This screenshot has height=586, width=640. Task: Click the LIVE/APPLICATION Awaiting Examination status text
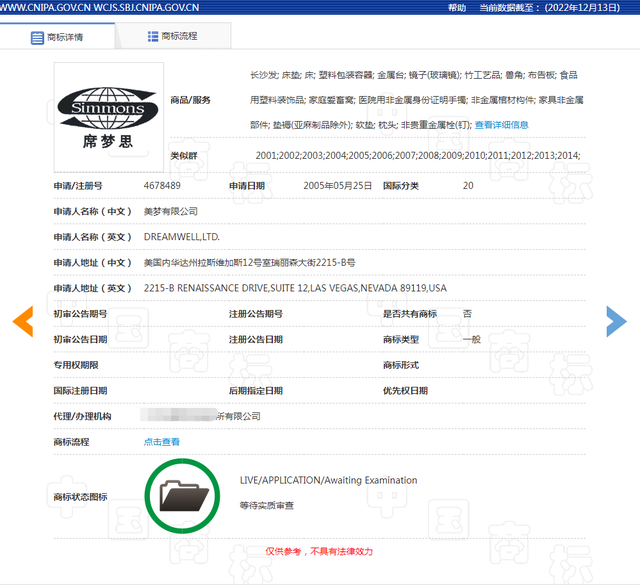point(328,480)
